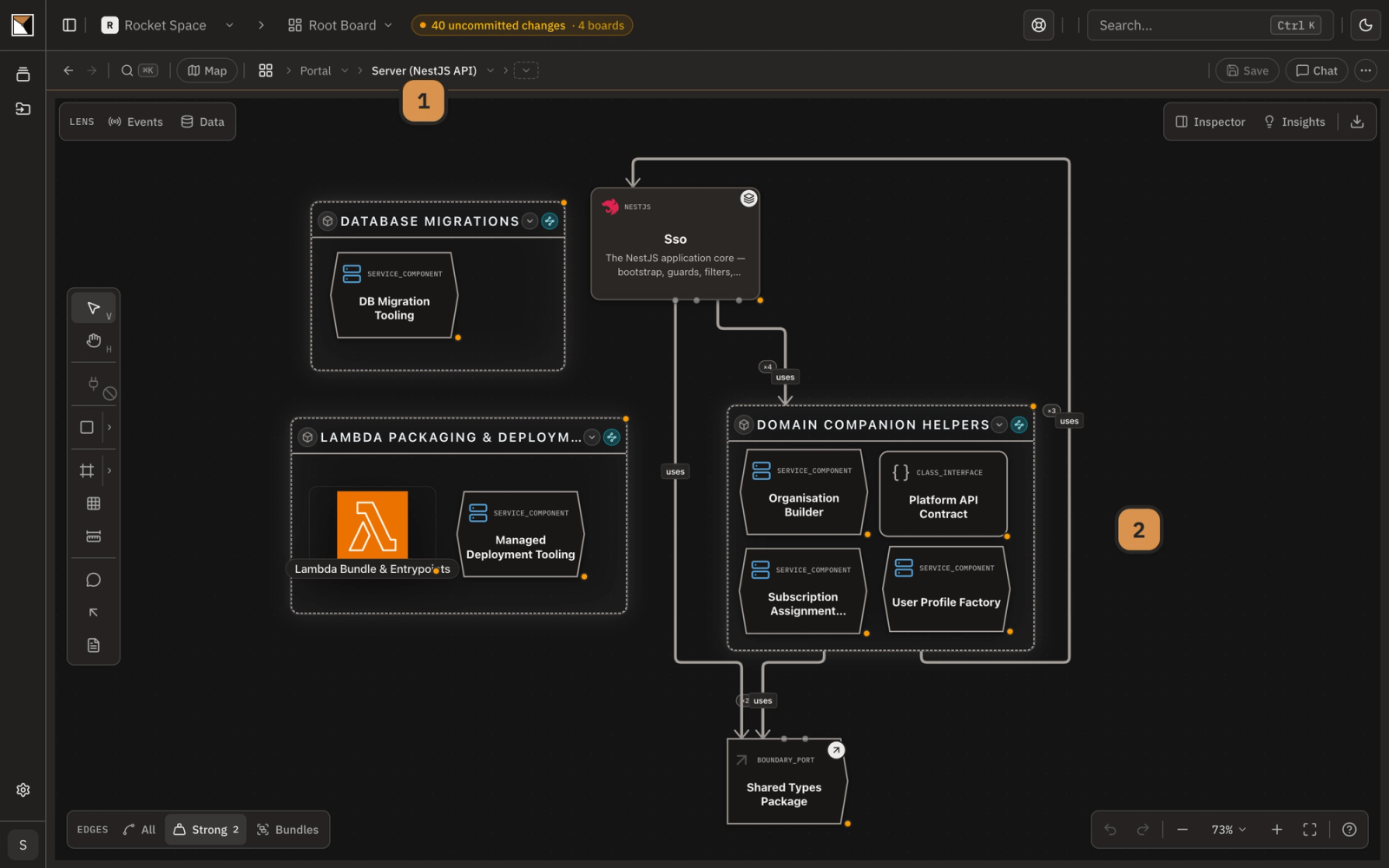The height and width of the screenshot is (868, 1389).
Task: Expand rectangle shape tool options
Action: pos(109,427)
